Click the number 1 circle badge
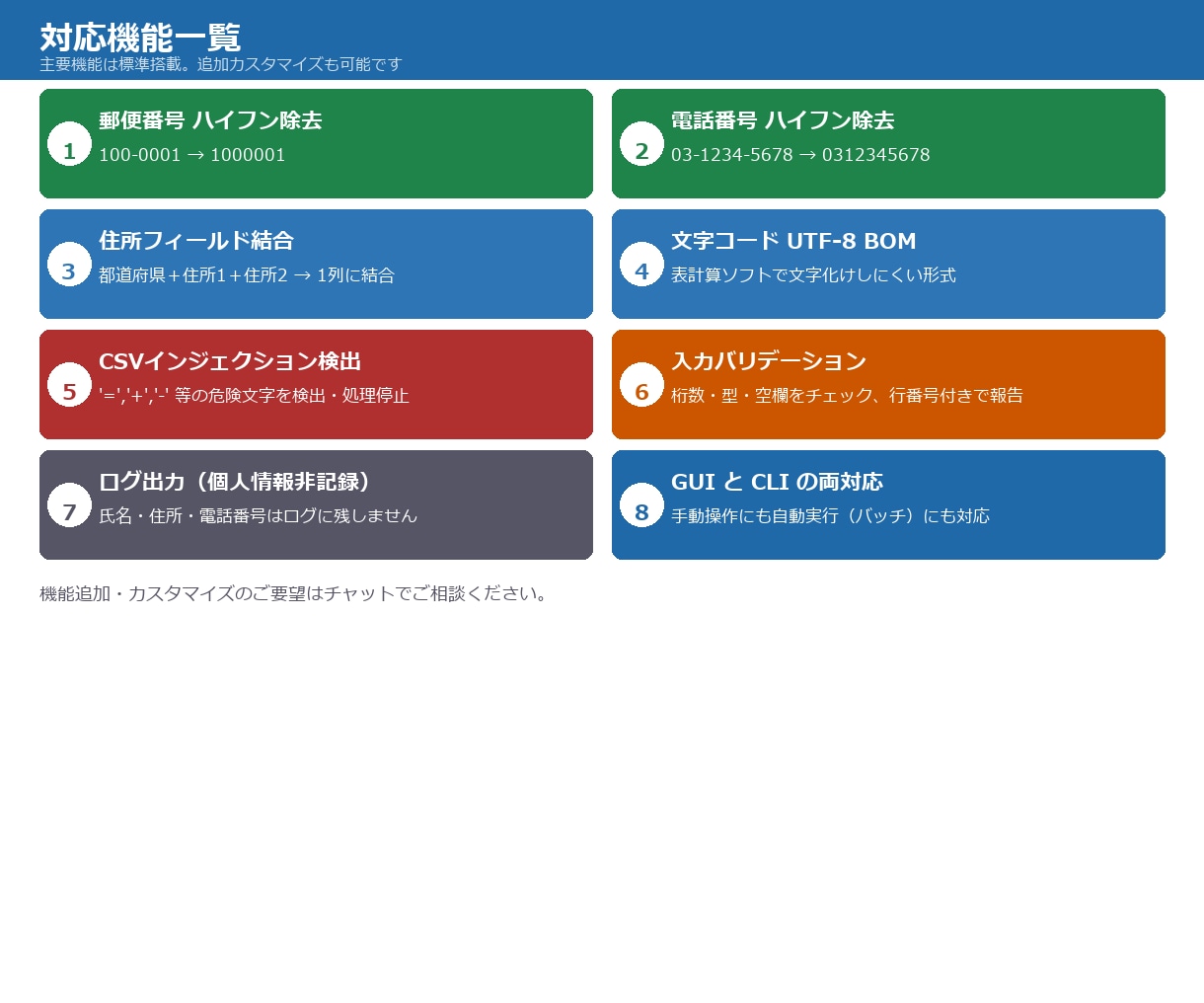 pyautogui.click(x=69, y=144)
